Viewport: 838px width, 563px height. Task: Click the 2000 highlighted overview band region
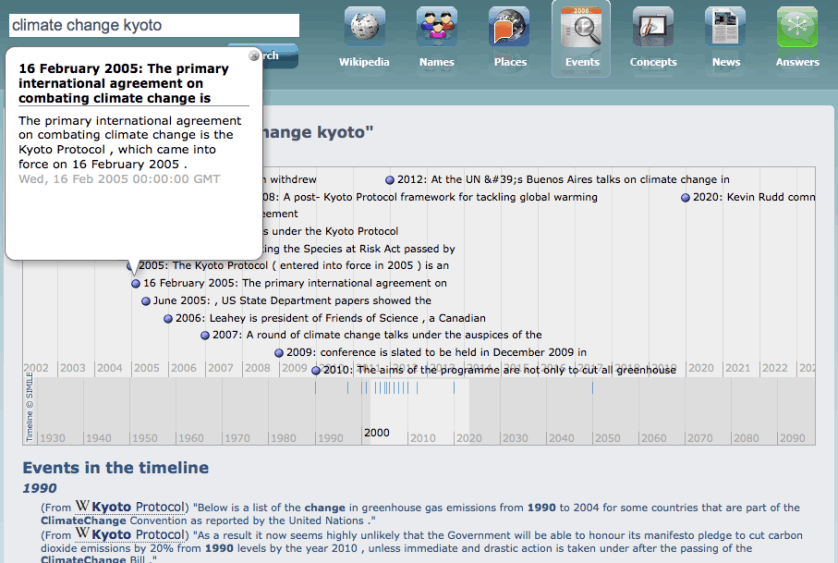(x=419, y=412)
